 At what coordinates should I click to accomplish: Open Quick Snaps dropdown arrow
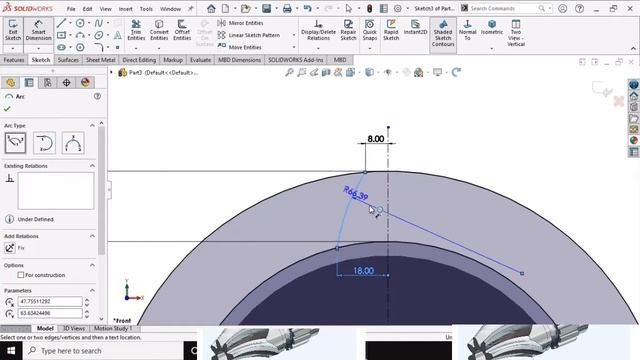point(369,48)
